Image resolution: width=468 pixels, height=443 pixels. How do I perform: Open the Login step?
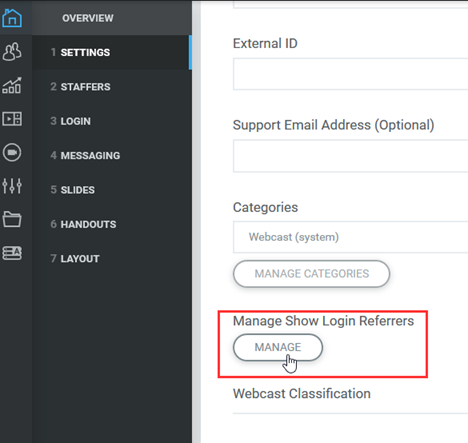tap(112, 121)
